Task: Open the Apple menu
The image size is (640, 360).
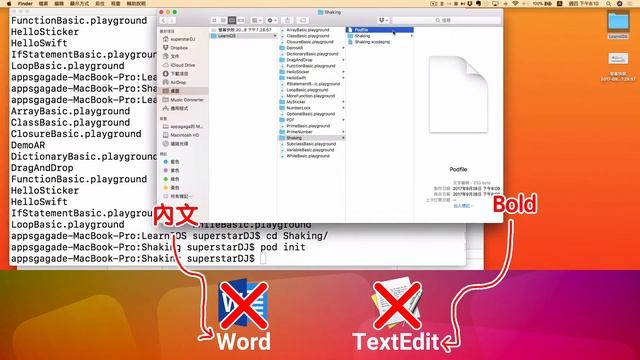Action: point(9,3)
